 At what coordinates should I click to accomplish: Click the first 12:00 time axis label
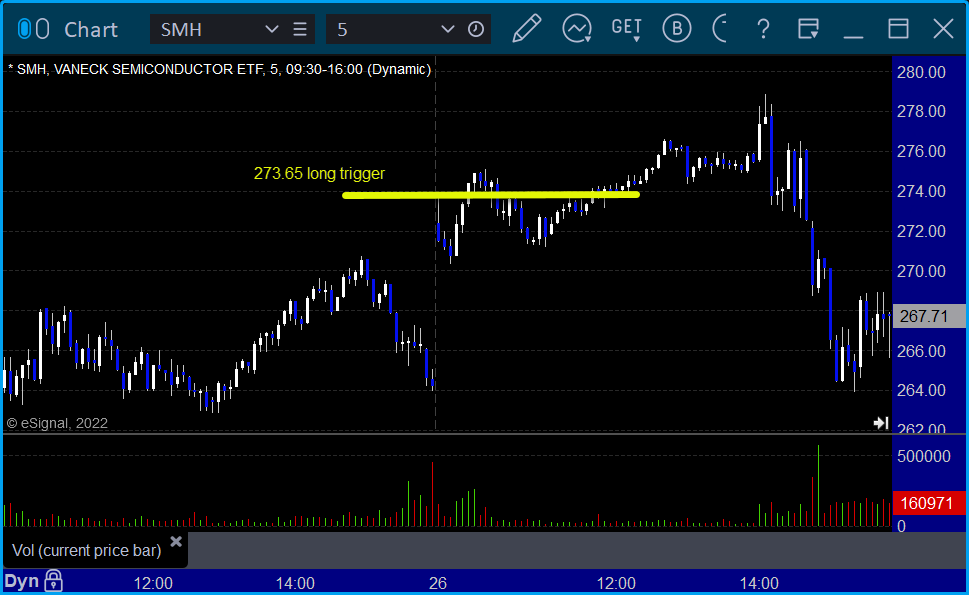(153, 583)
